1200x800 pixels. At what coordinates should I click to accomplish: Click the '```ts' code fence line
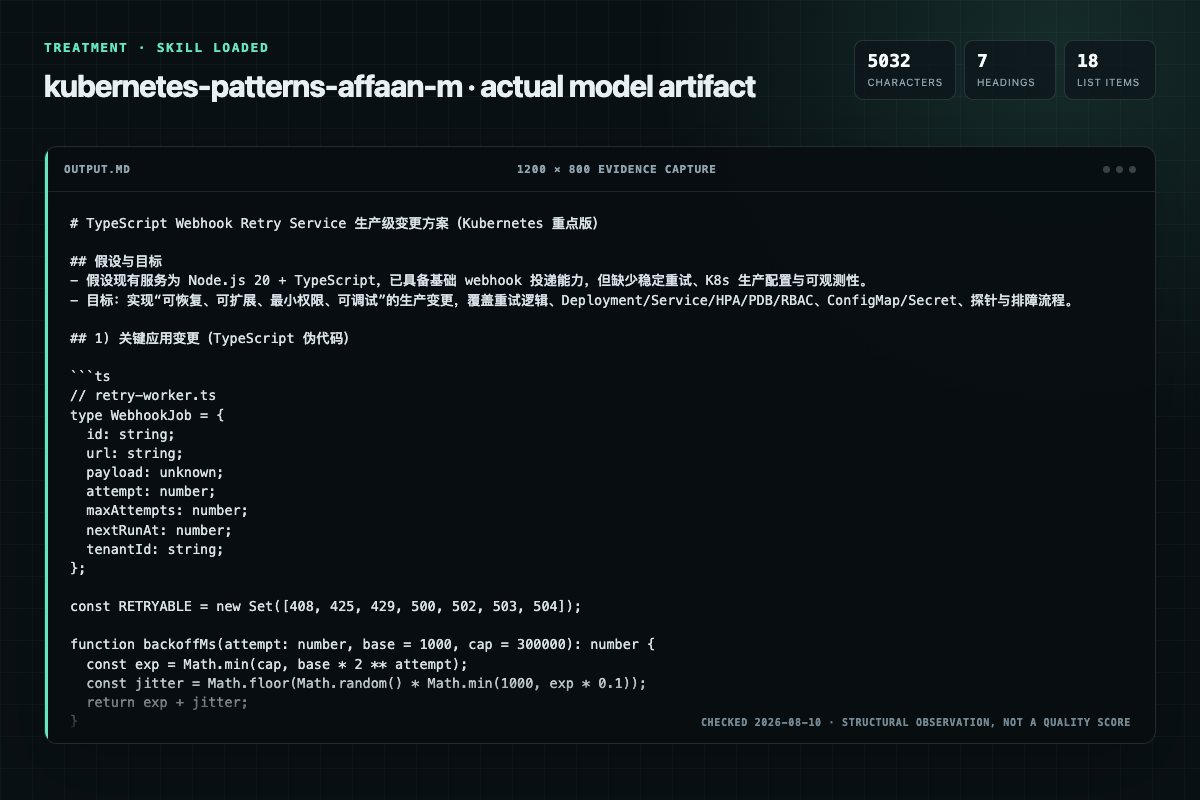coord(90,377)
